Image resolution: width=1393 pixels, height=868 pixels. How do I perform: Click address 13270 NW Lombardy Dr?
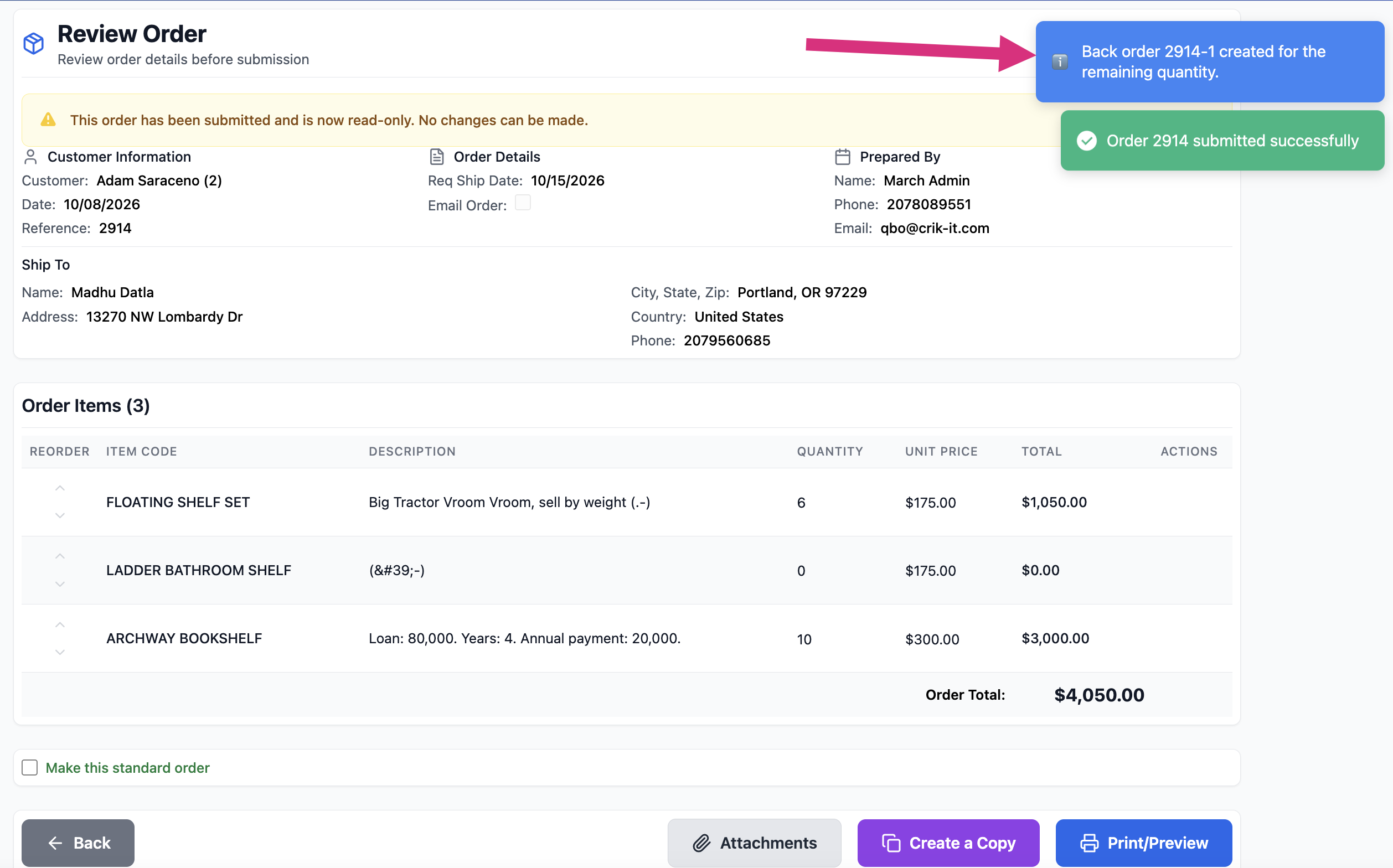pyautogui.click(x=164, y=316)
